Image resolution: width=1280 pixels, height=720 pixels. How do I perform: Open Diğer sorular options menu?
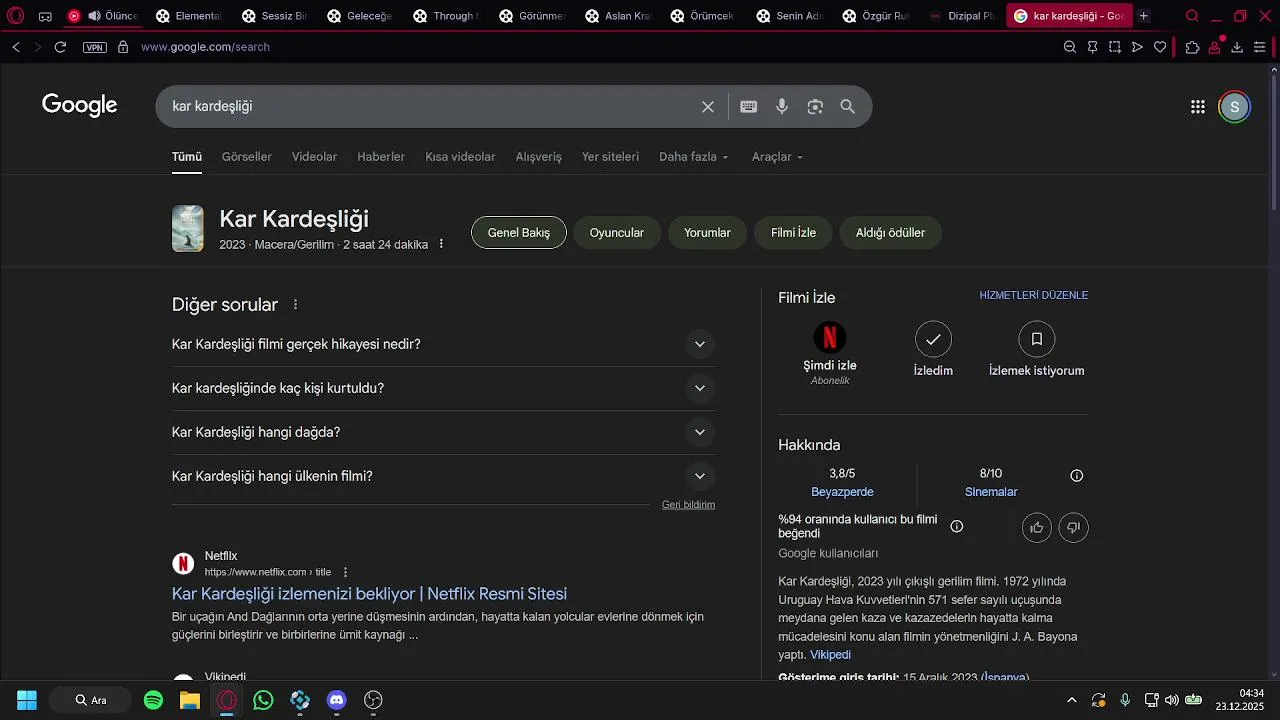295,305
